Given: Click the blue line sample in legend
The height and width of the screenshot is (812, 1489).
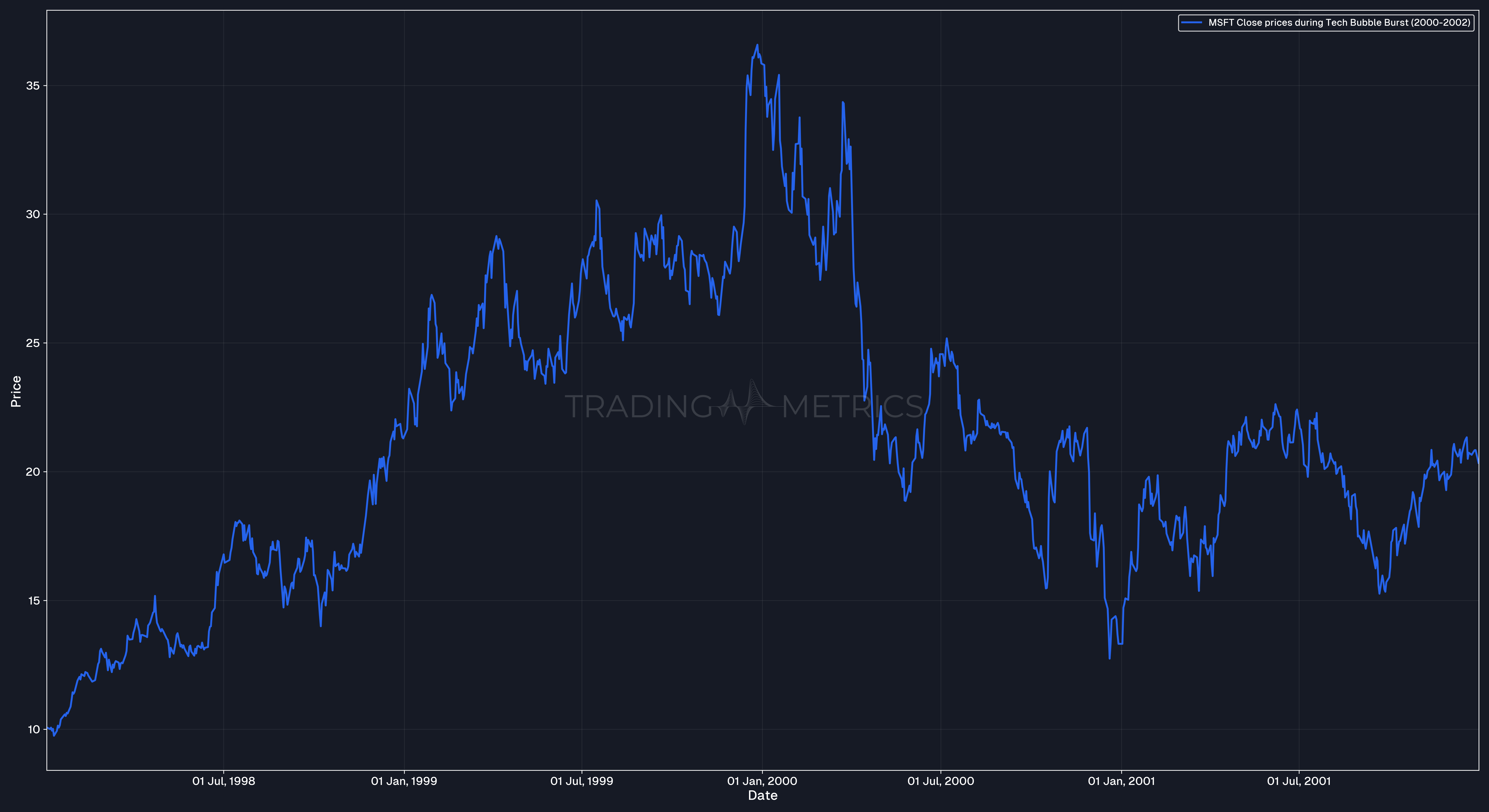Looking at the screenshot, I should [x=1192, y=23].
